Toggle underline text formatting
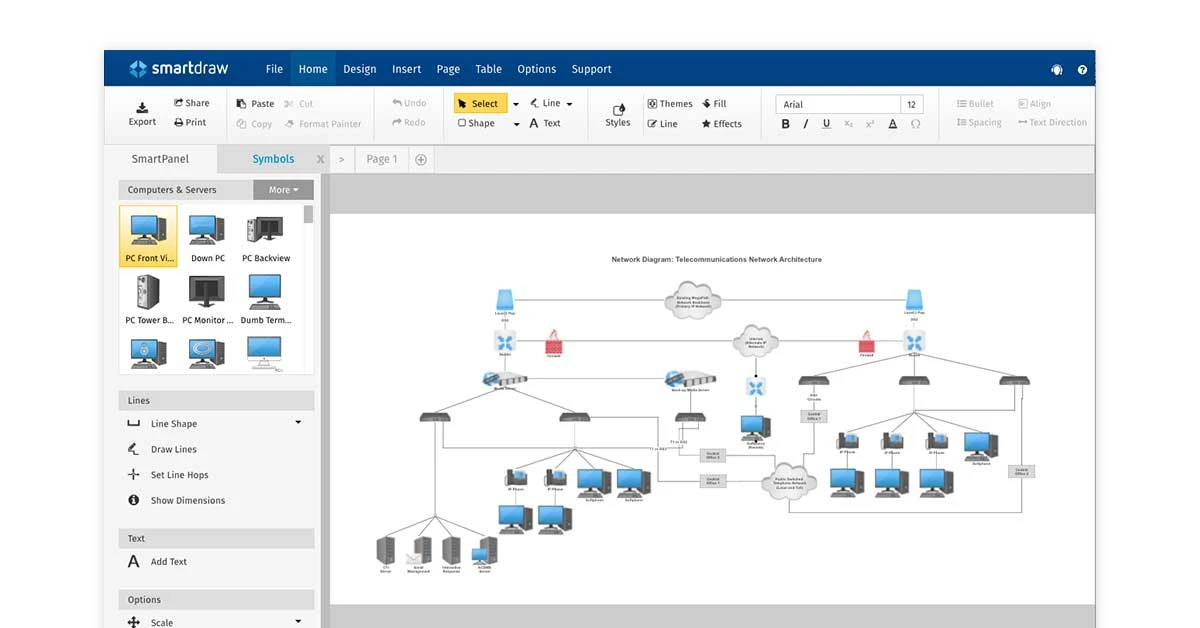 pyautogui.click(x=827, y=123)
